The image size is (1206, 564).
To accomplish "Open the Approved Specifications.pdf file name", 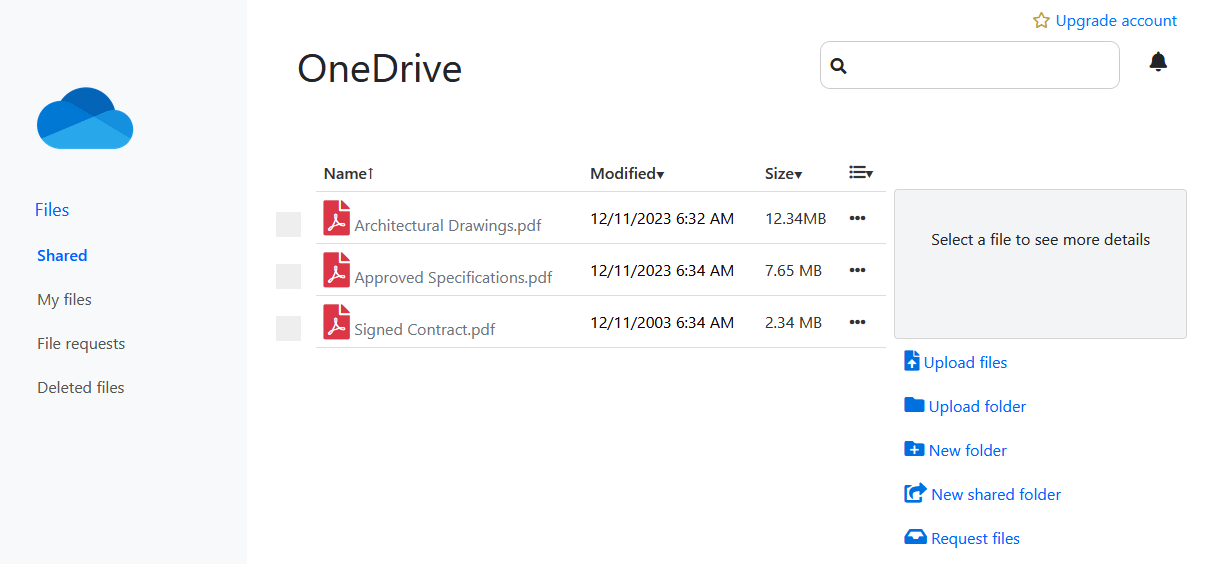I will click(453, 277).
